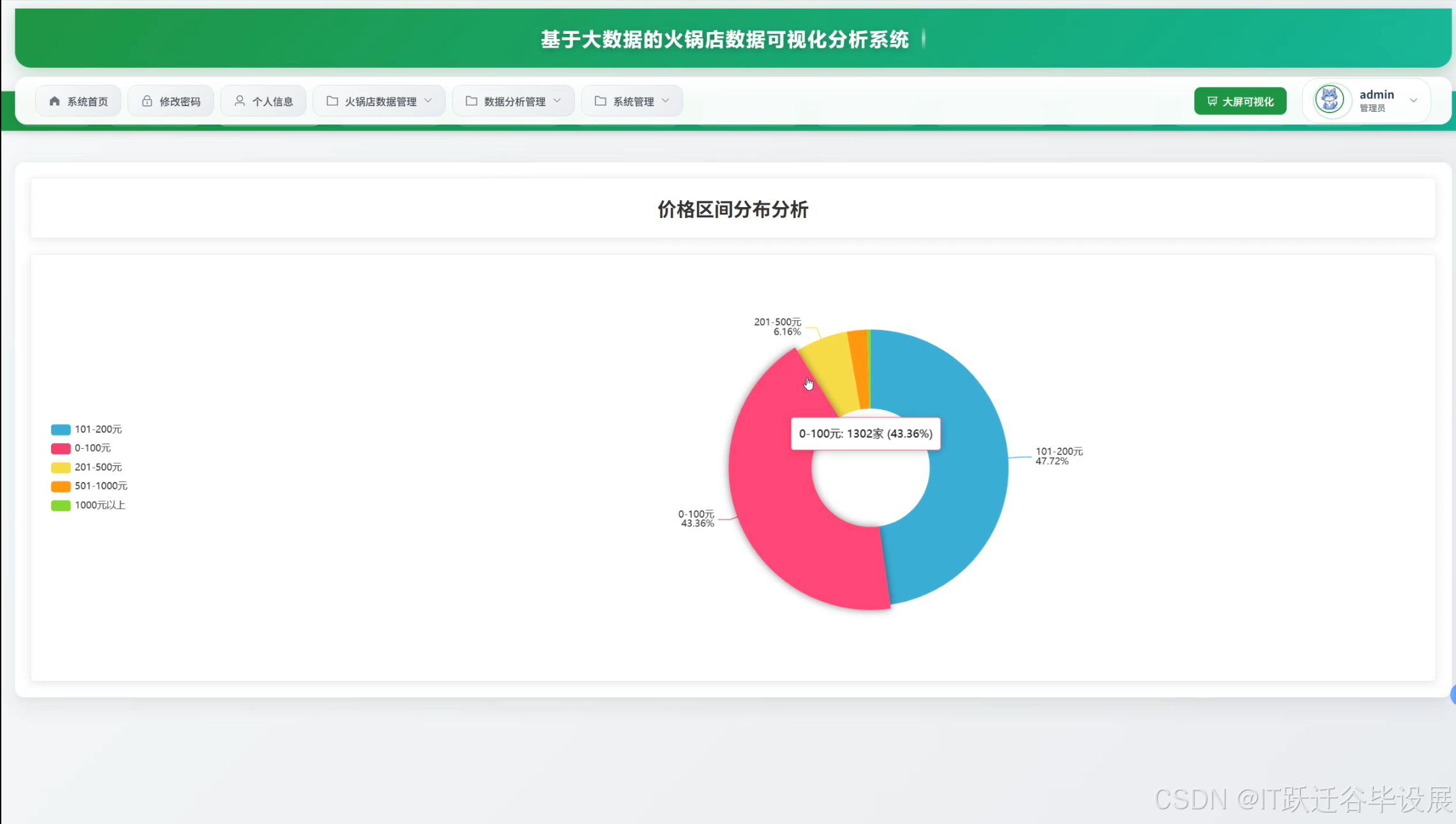
Task: Click the folder icon beside 火锅店数据管理
Action: tap(332, 101)
